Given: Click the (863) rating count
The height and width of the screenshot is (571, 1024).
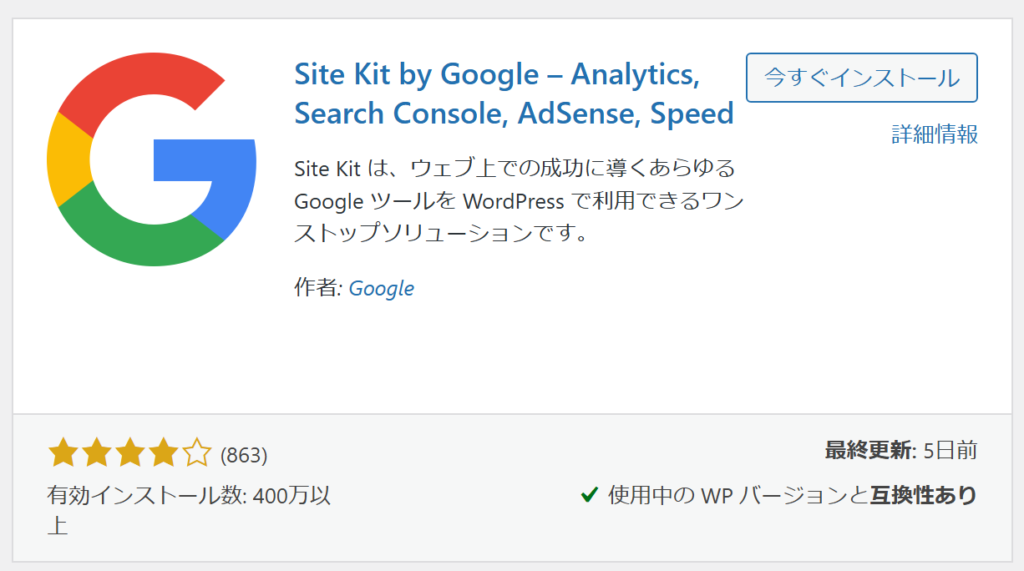Looking at the screenshot, I should (x=244, y=456).
